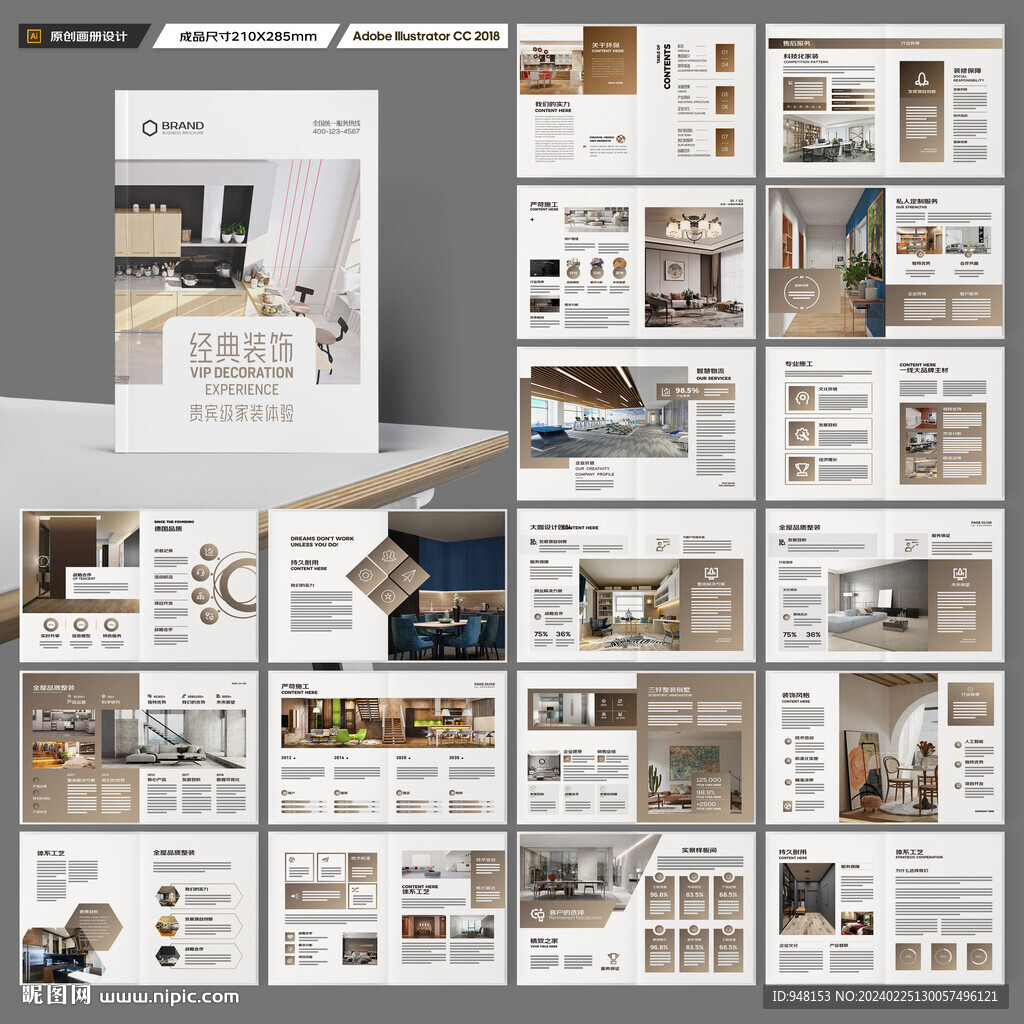Click the orange Ai icon in the header

point(35,37)
